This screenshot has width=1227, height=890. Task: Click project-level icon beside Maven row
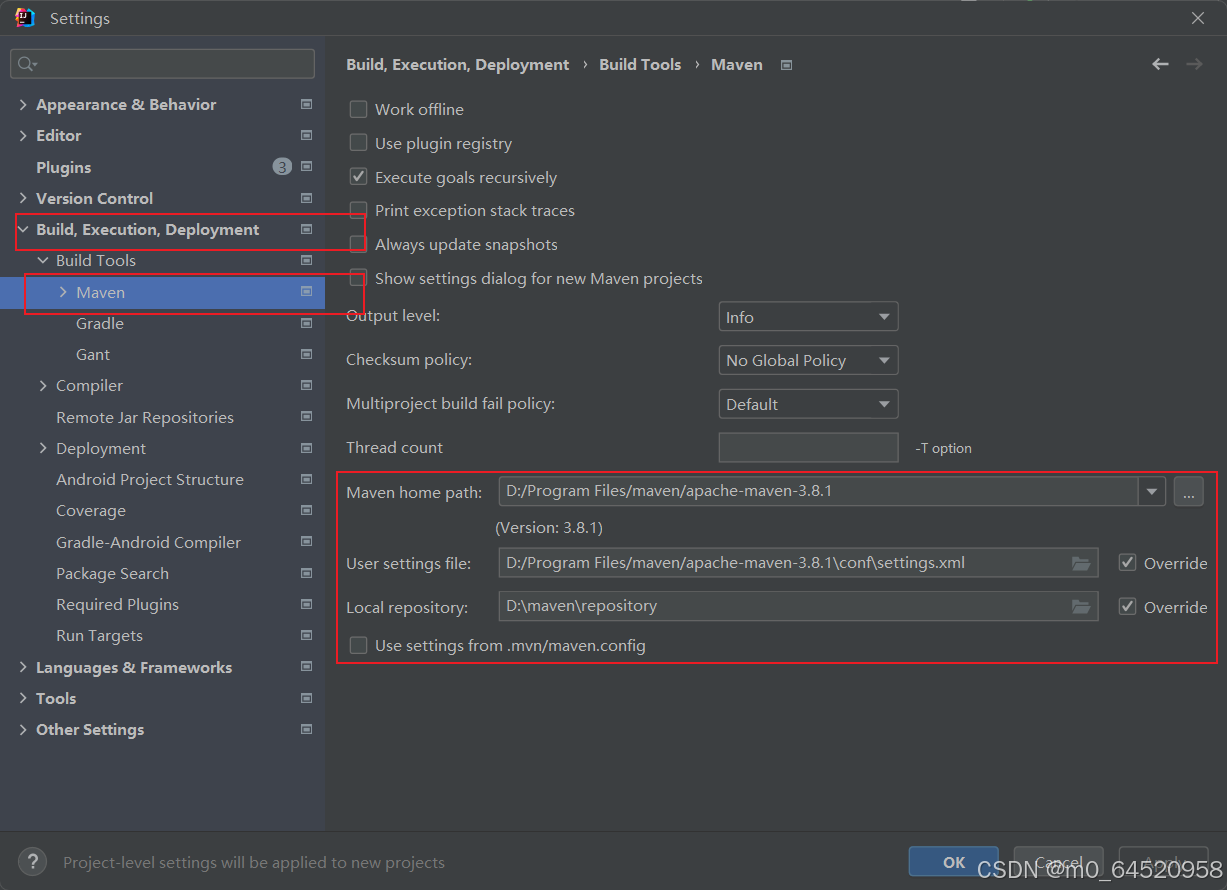[306, 292]
